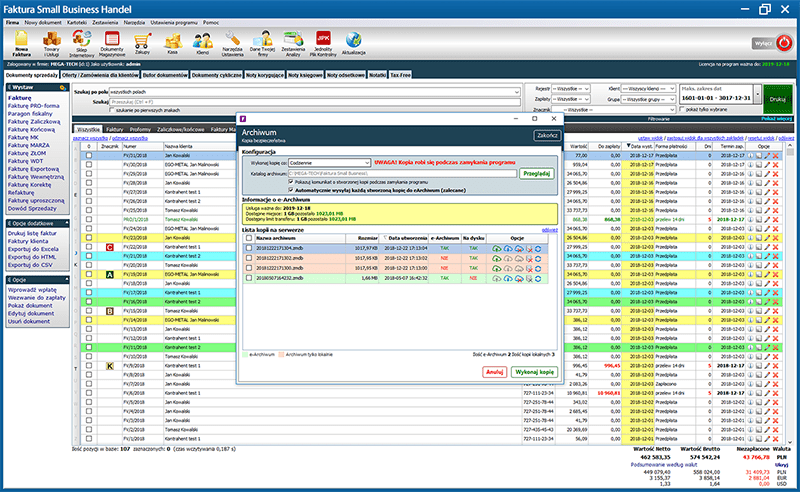
Task: Click the Przeglądaj button
Action: click(537, 174)
